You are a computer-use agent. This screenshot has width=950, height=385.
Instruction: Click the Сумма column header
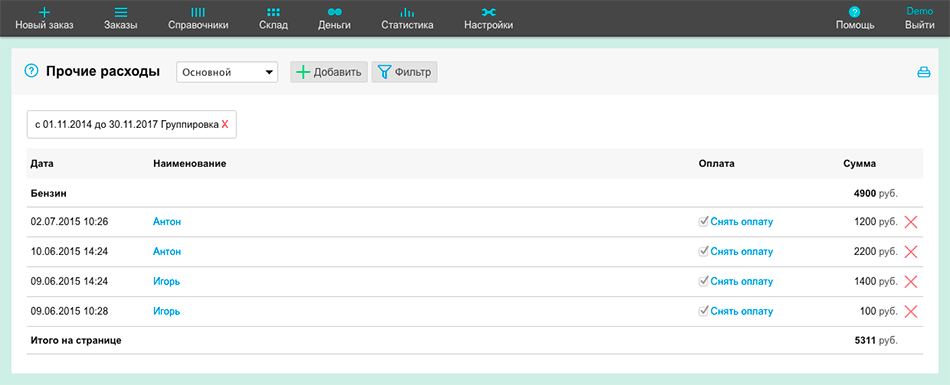pyautogui.click(x=859, y=164)
